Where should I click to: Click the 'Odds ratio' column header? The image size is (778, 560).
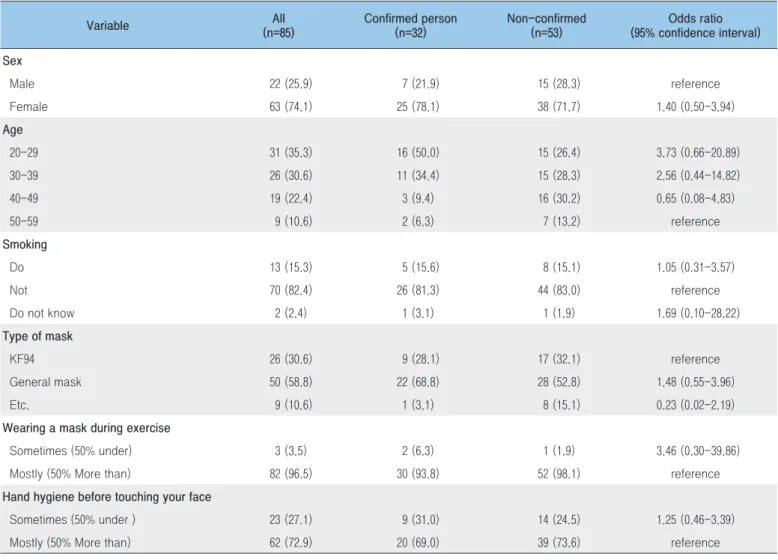pos(695,26)
